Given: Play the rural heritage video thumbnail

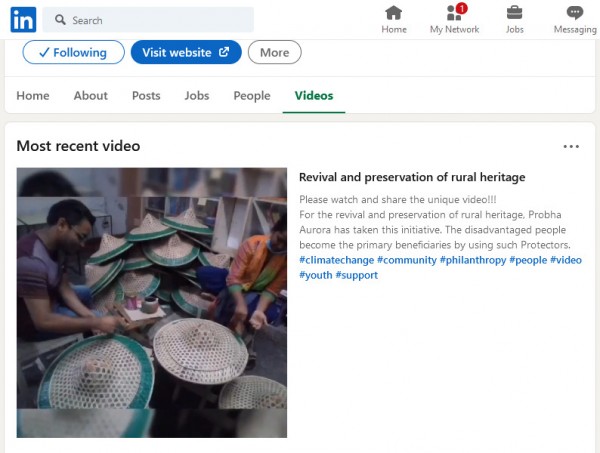Looking at the screenshot, I should coord(152,303).
